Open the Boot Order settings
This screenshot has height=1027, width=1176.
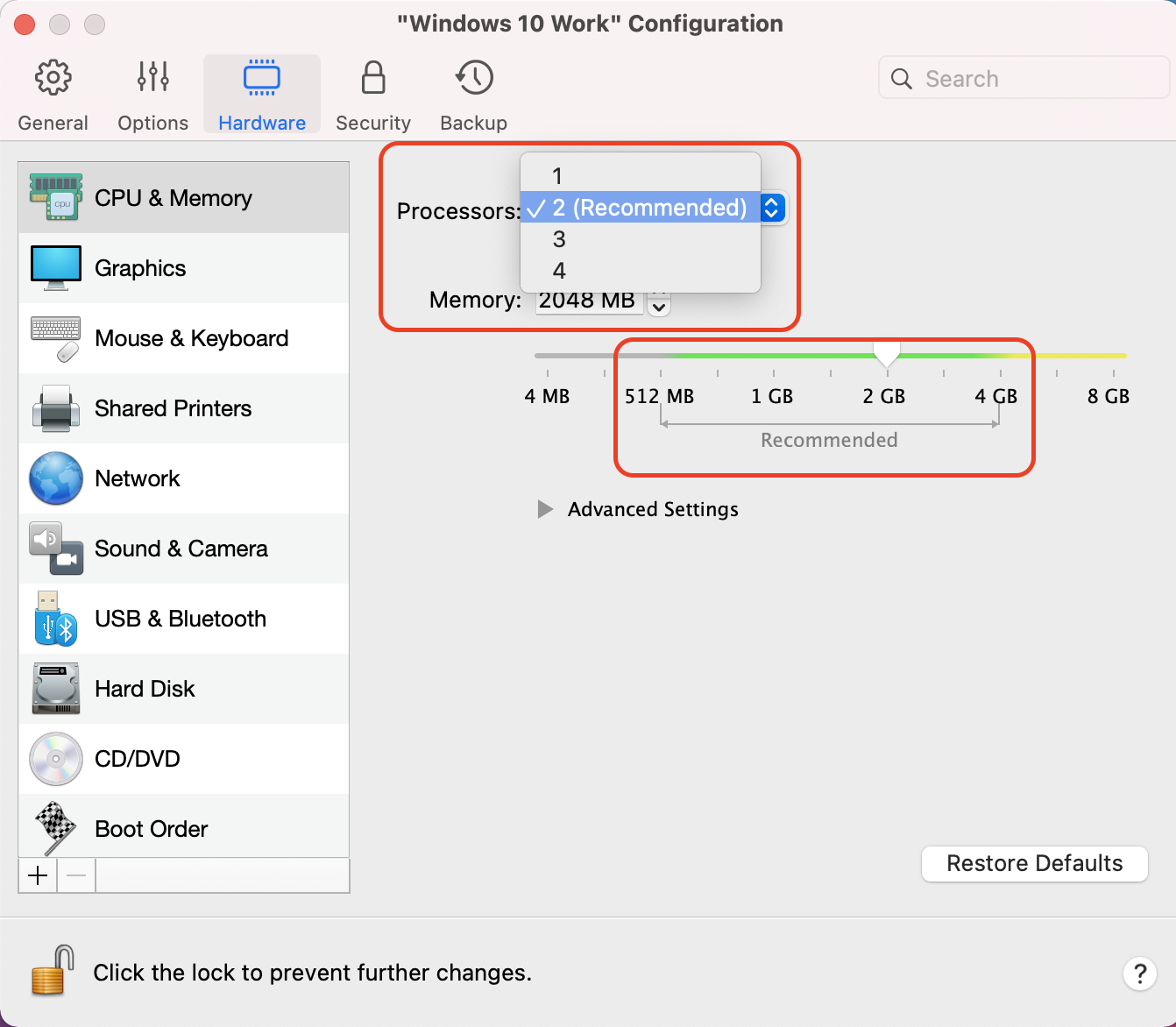pos(151,829)
